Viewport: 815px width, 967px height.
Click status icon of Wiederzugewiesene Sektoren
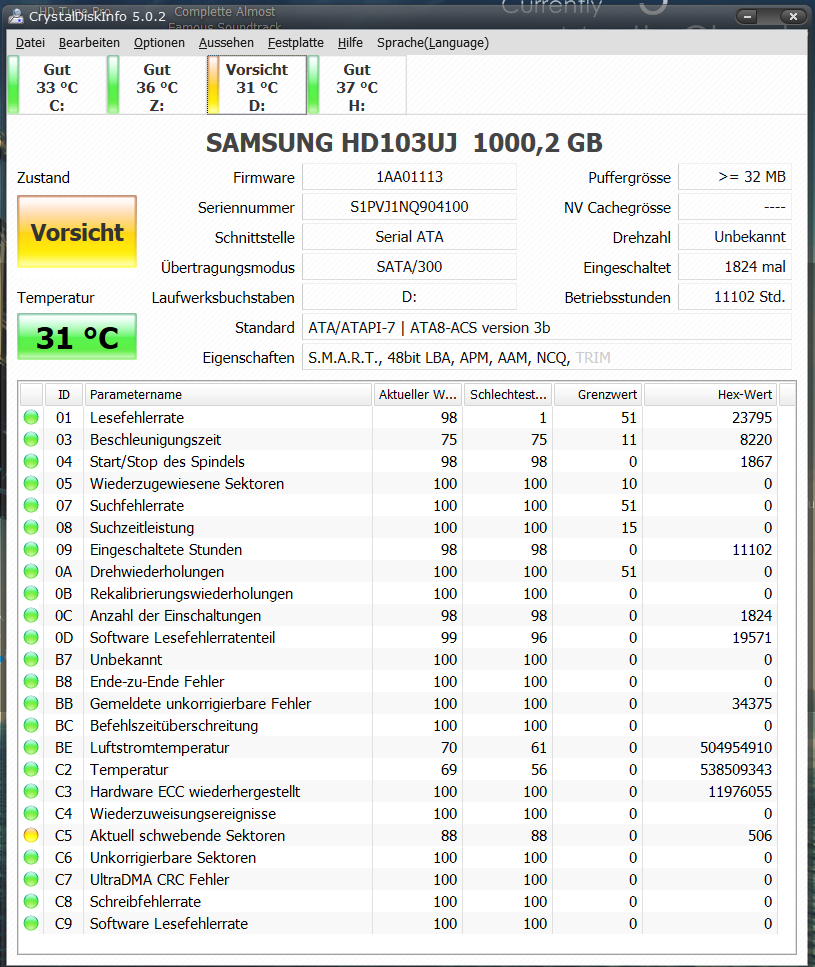click(31, 484)
